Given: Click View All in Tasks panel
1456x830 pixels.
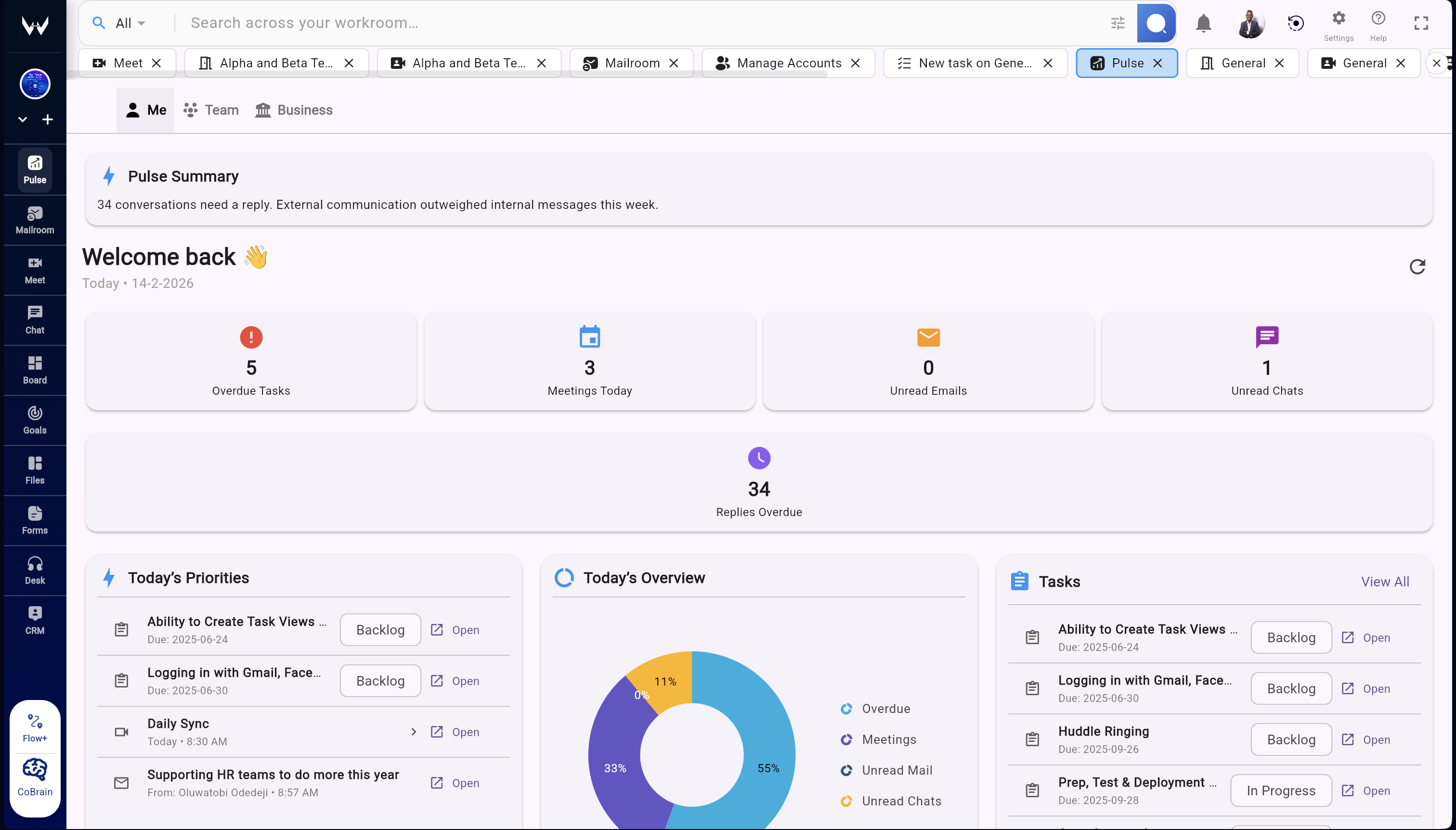Looking at the screenshot, I should point(1384,582).
